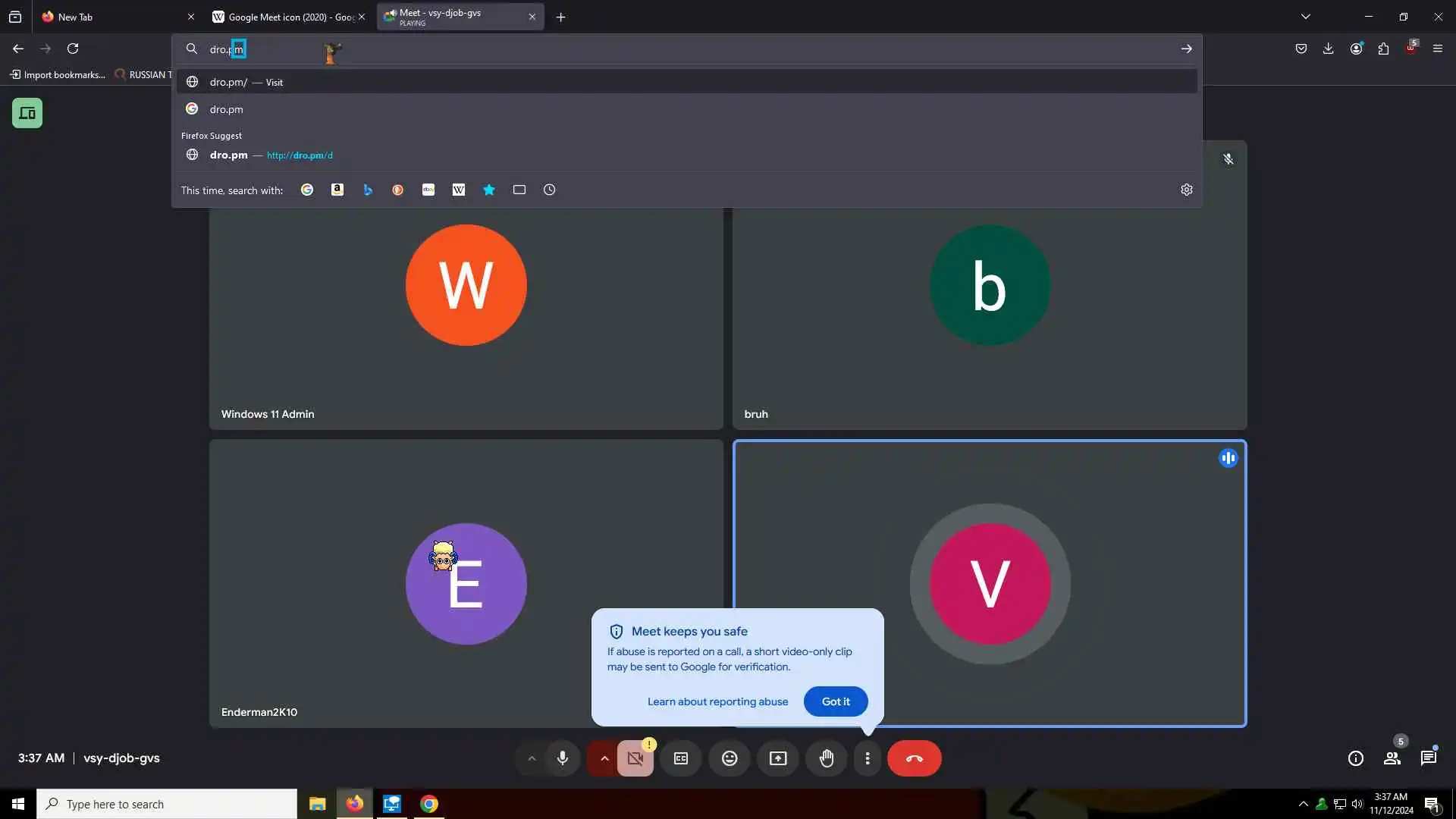
Task: Click the Windows search box in taskbar
Action: (167, 804)
